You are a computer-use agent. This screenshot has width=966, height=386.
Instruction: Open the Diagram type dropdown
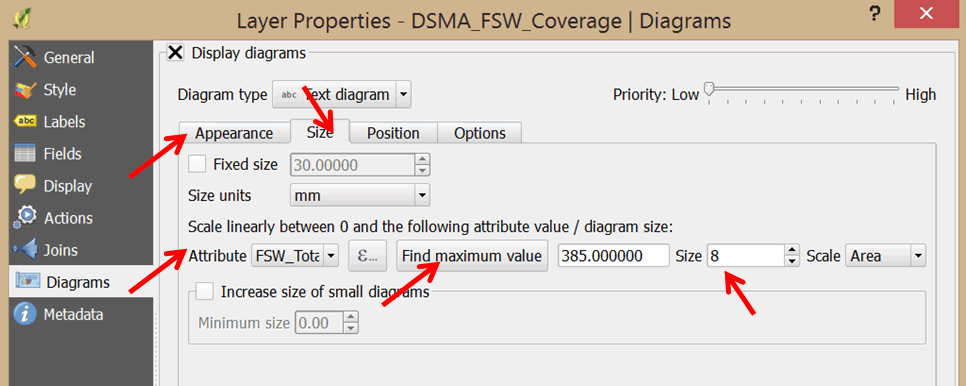click(341, 95)
